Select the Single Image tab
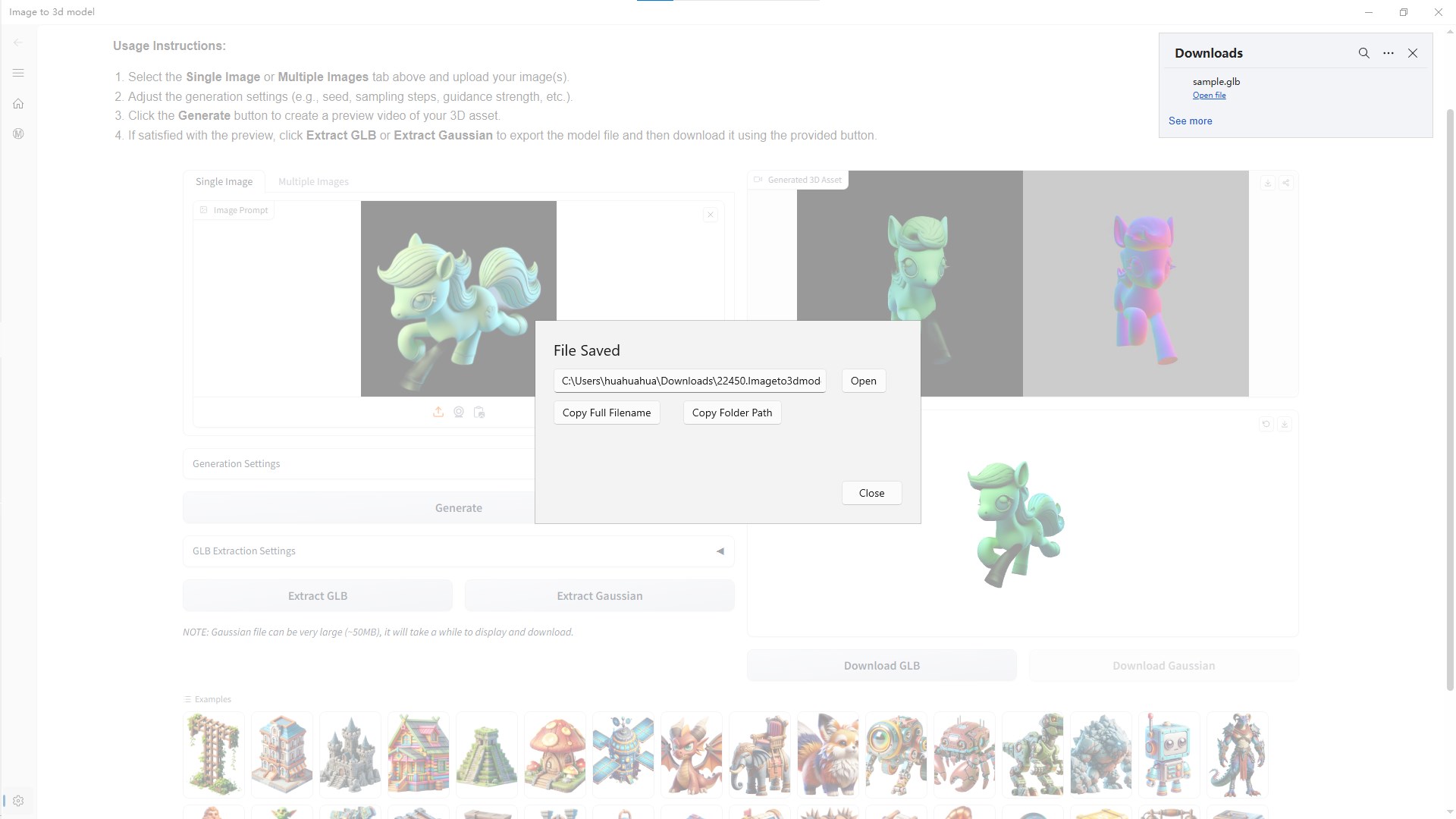 click(x=224, y=181)
